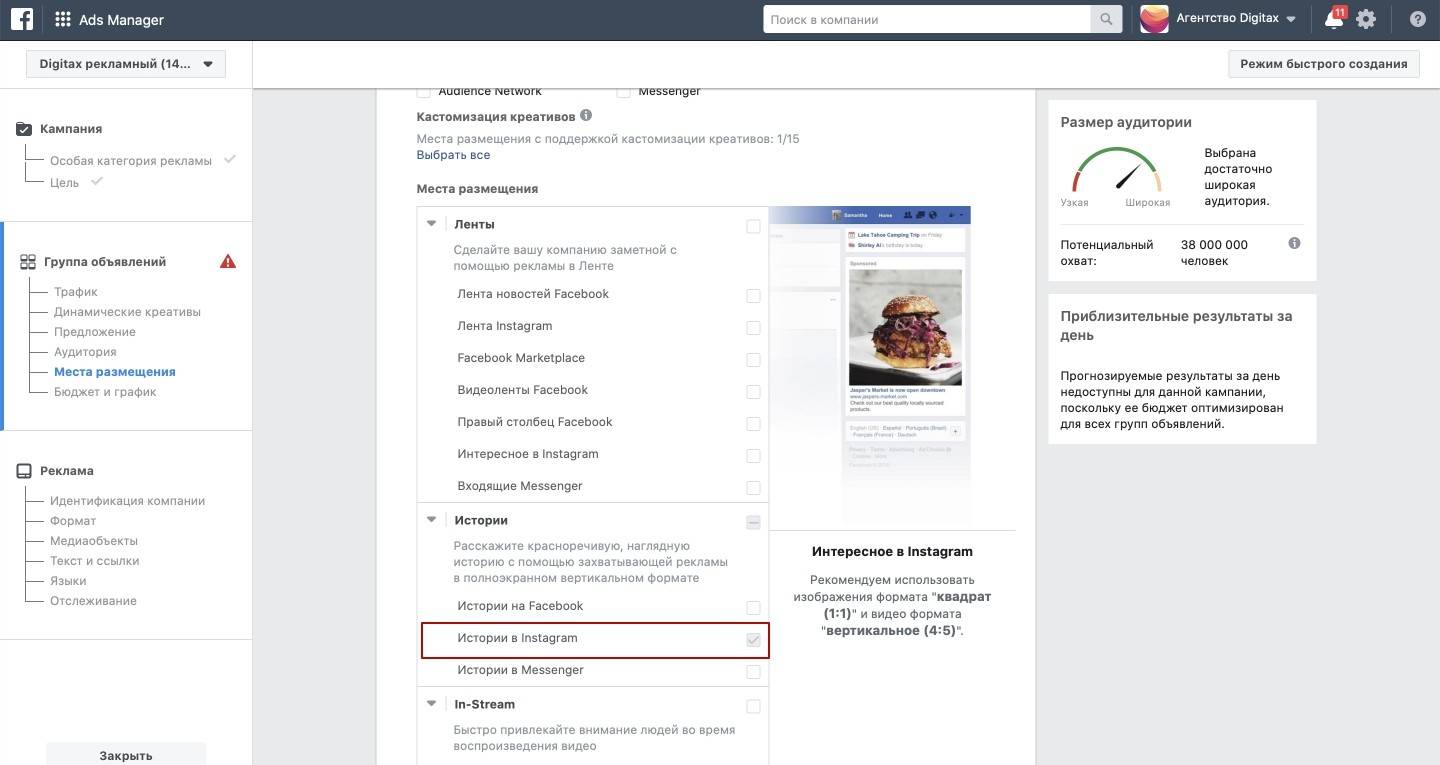
Task: Click info icon beside Кастомизация креативов
Action: [586, 116]
